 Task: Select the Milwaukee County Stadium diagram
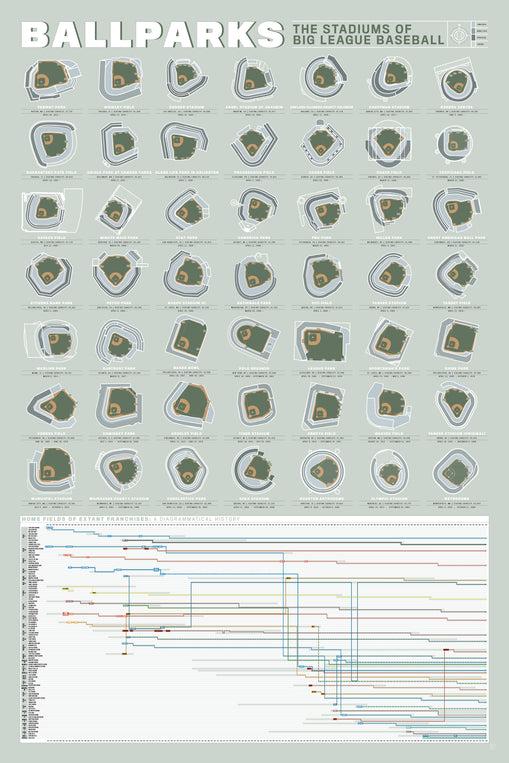[119, 472]
